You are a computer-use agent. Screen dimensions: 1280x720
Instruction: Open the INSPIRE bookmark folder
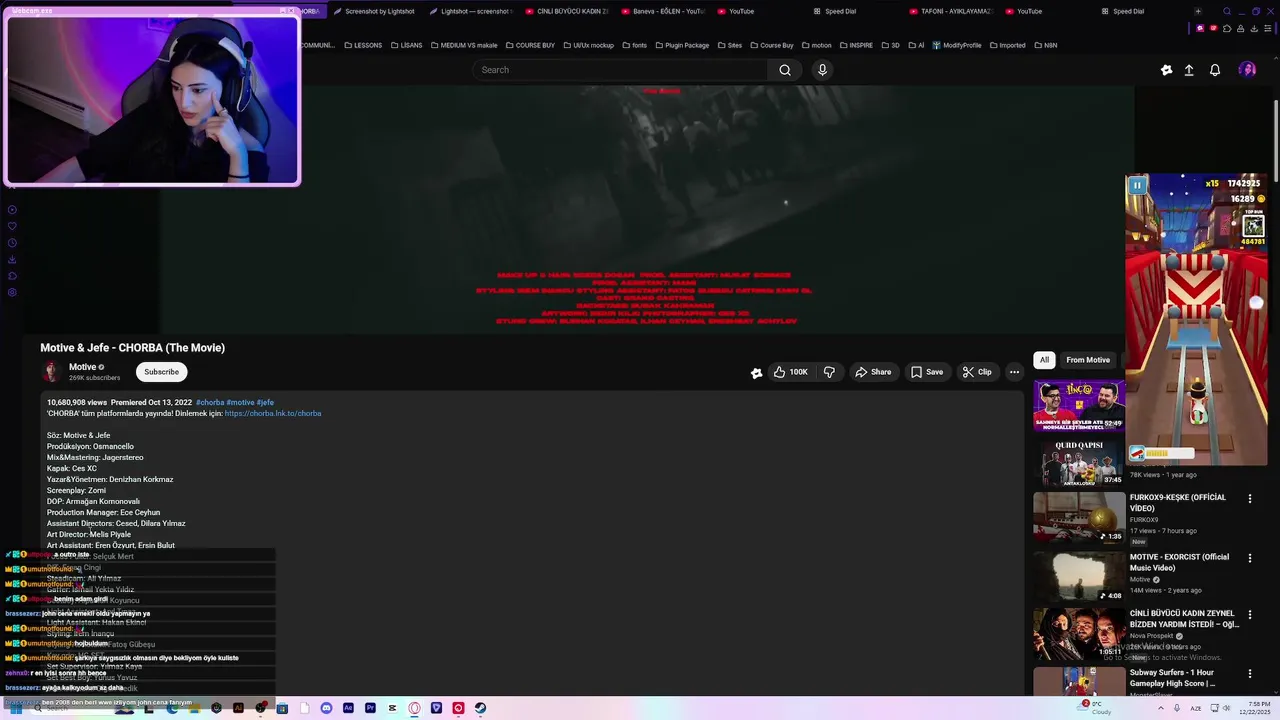coord(856,45)
